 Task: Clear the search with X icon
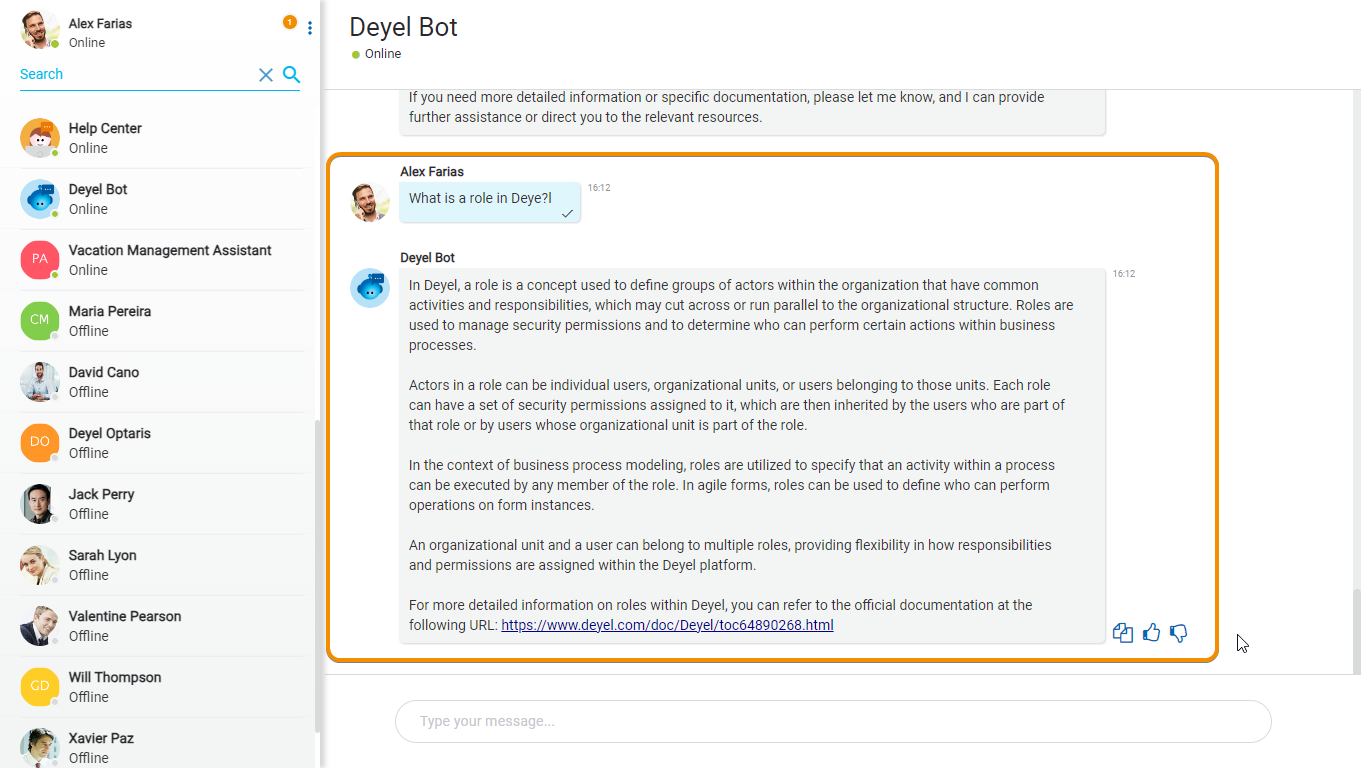(x=266, y=75)
